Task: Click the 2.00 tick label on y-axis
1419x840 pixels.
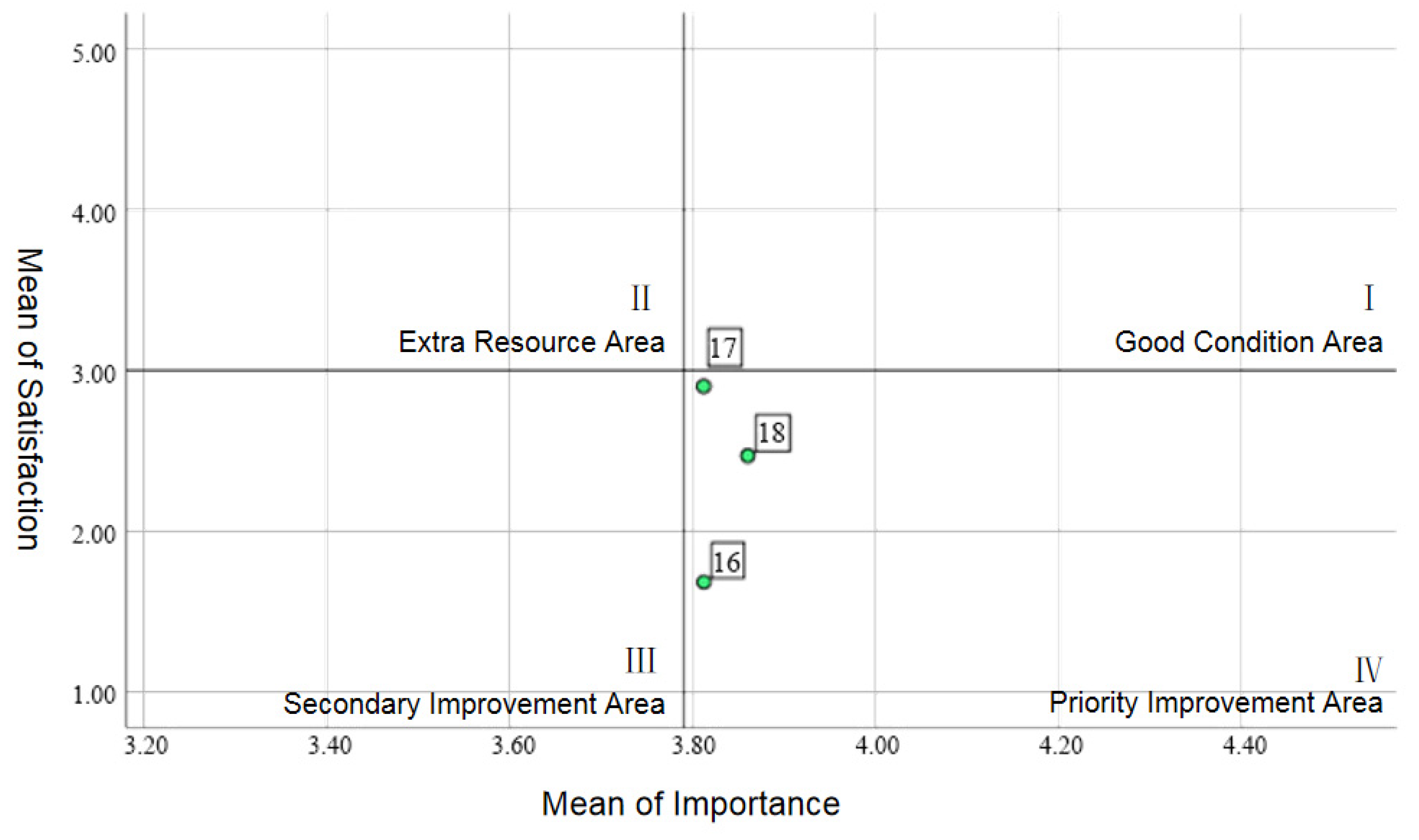Action: click(94, 534)
